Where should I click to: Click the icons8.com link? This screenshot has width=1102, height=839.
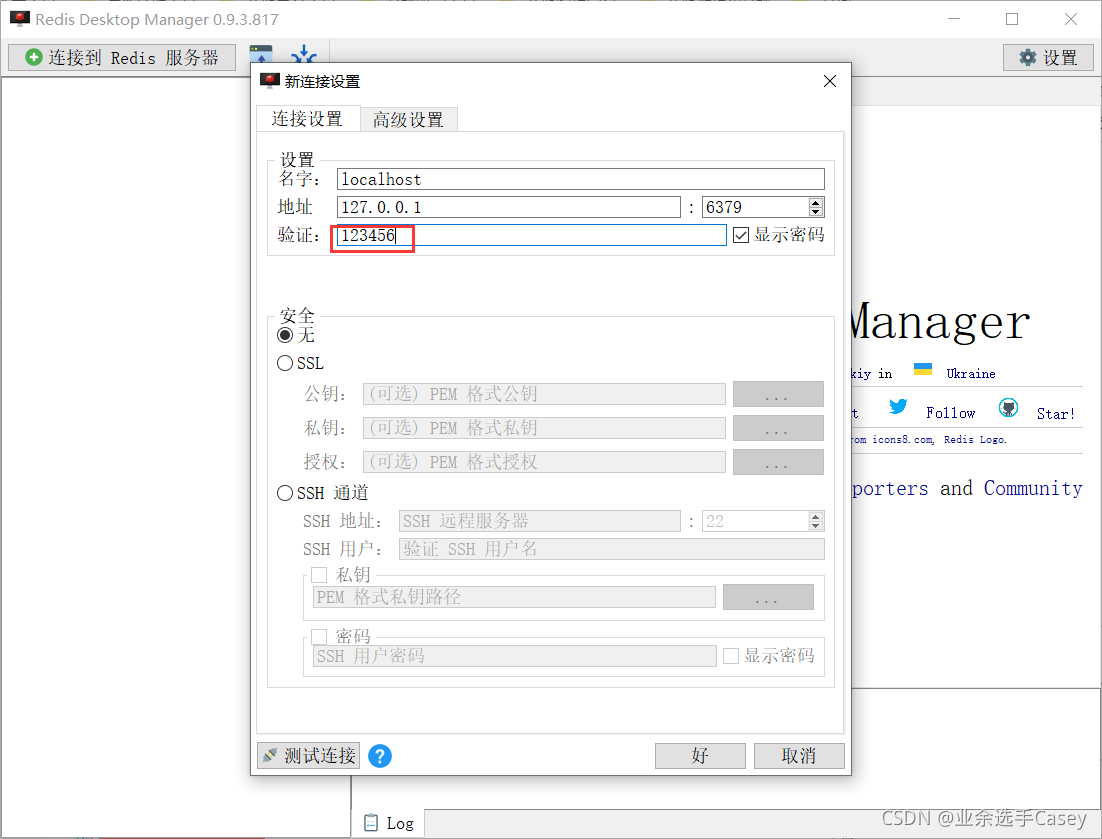pos(903,439)
